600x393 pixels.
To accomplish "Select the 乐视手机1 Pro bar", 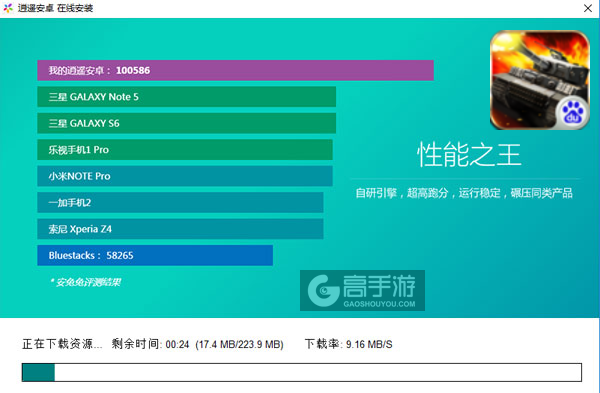I will [185, 150].
